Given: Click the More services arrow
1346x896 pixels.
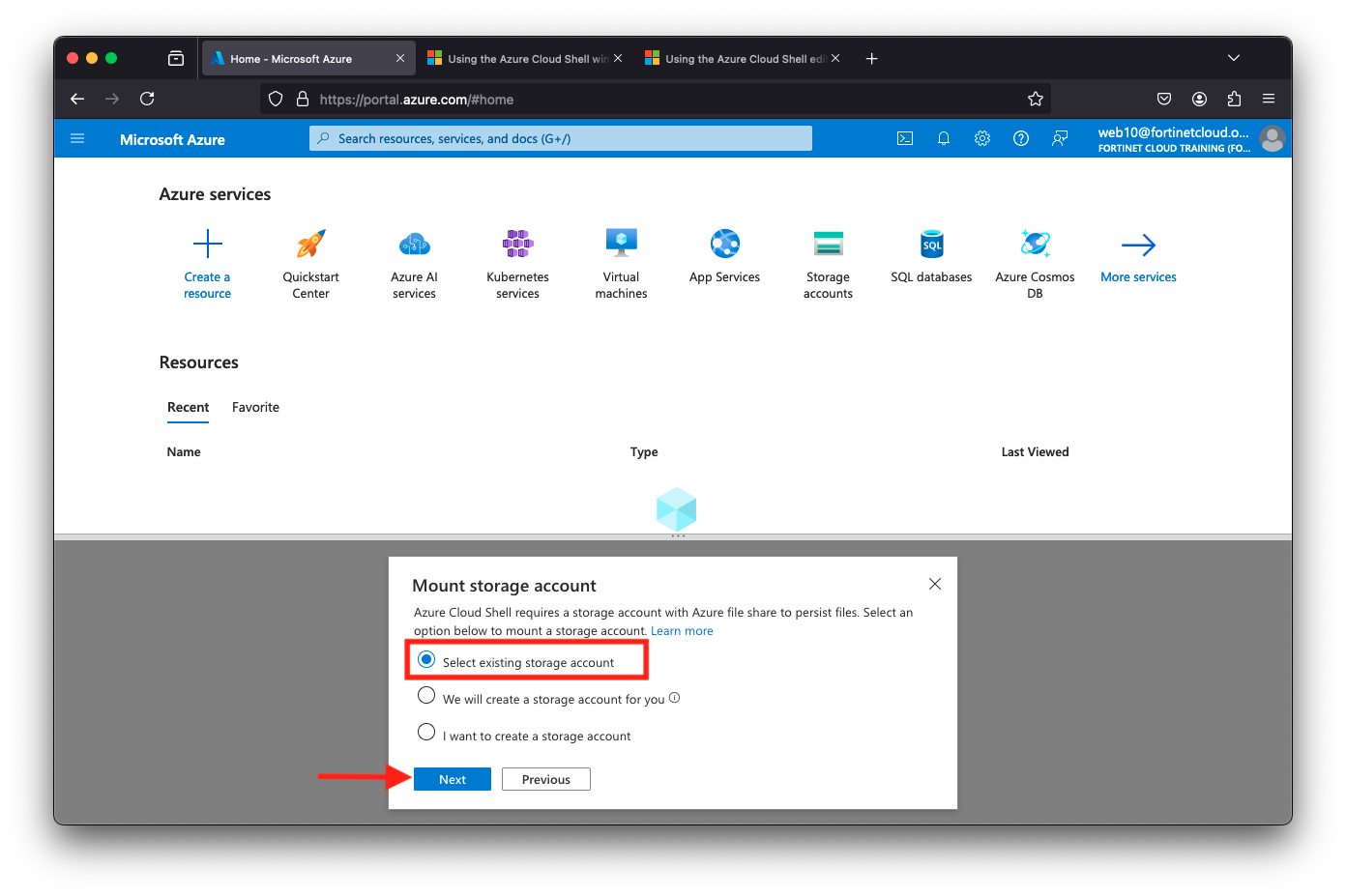Looking at the screenshot, I should pos(1139,245).
